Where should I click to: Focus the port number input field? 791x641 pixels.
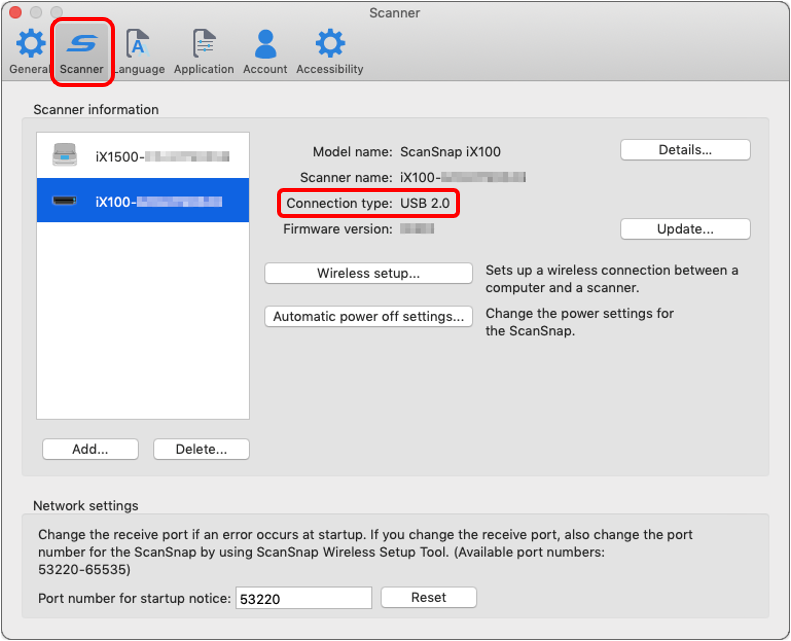coord(304,598)
